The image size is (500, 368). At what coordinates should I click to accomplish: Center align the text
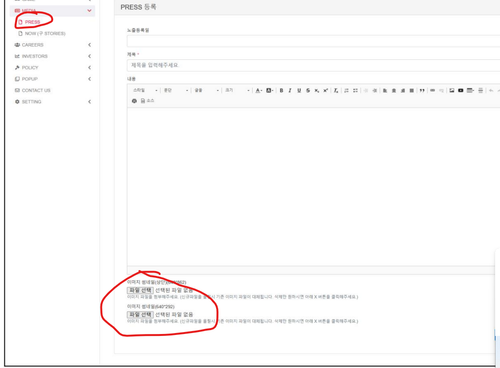(x=394, y=90)
